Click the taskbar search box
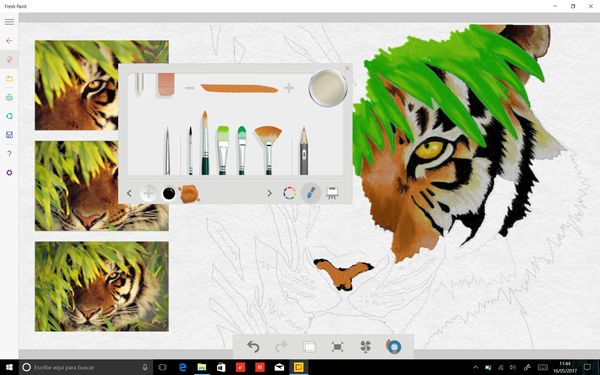The image size is (600, 375). 86,367
